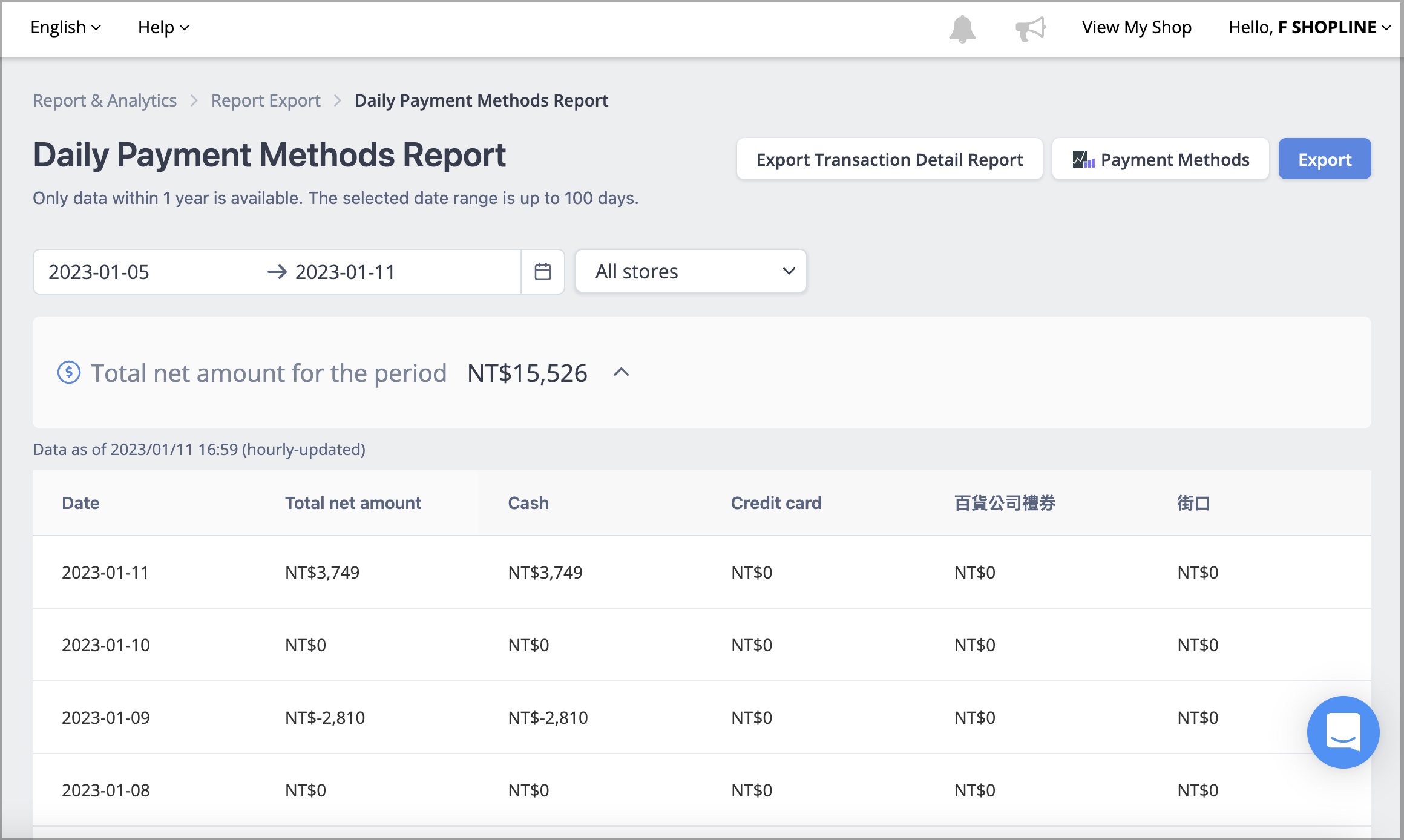Click the dollar coin icon beside total

coord(69,372)
